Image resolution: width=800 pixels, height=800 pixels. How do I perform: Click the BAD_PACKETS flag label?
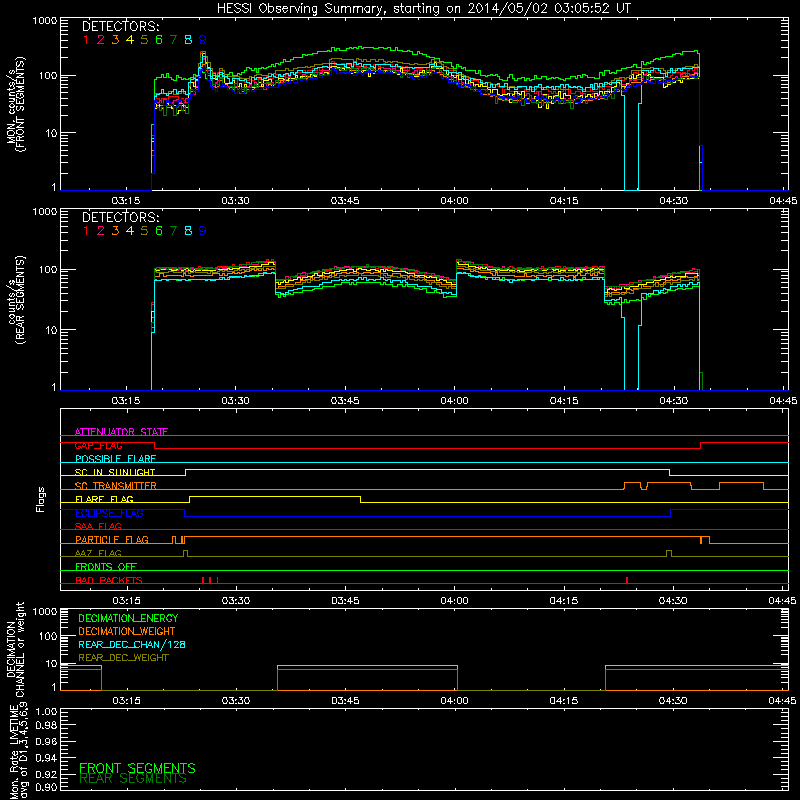[x=109, y=580]
